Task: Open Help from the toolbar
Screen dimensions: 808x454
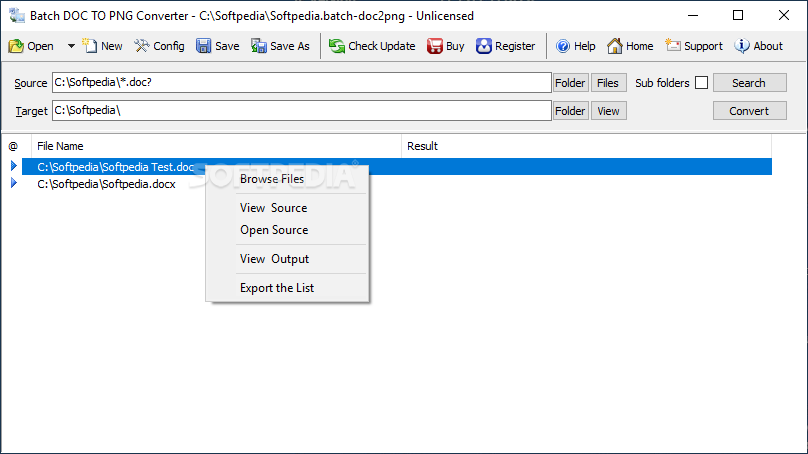Action: click(576, 46)
